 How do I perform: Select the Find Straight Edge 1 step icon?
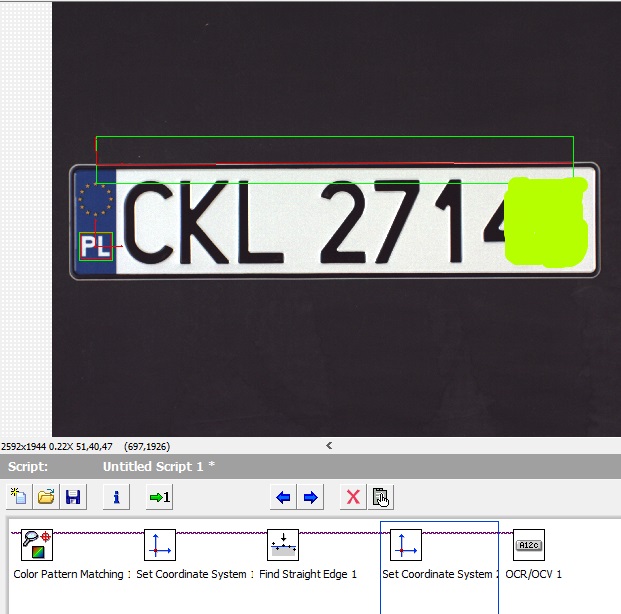pyautogui.click(x=283, y=545)
